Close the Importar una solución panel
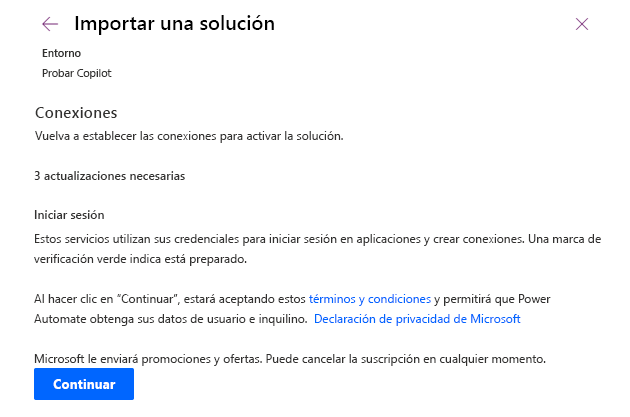Screen dimensions: 630x417 point(582,24)
